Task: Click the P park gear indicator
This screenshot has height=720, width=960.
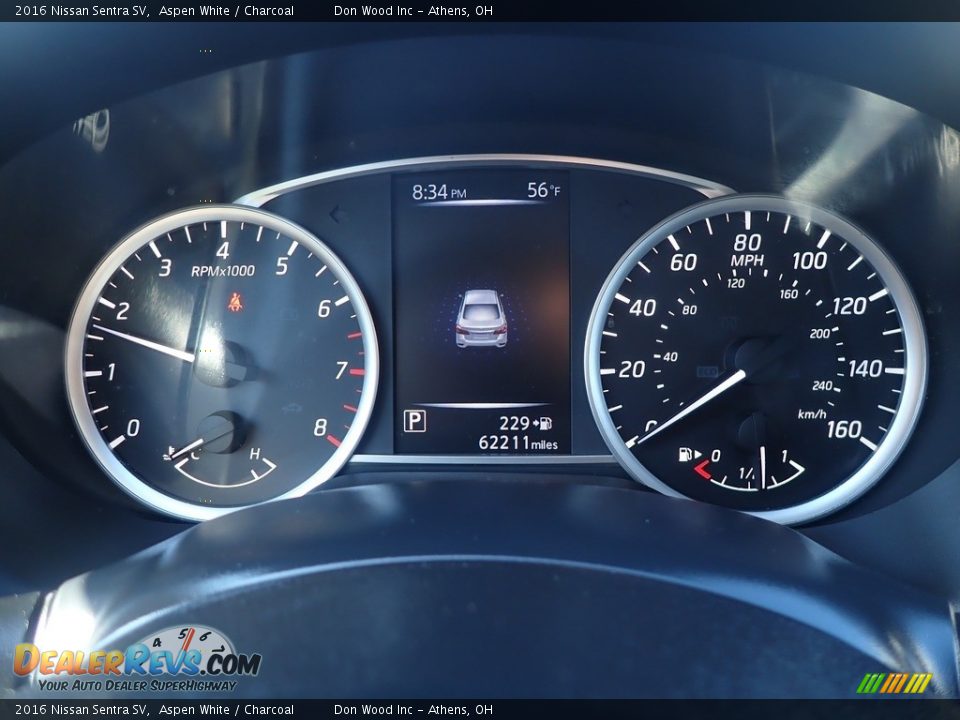Action: (x=414, y=421)
